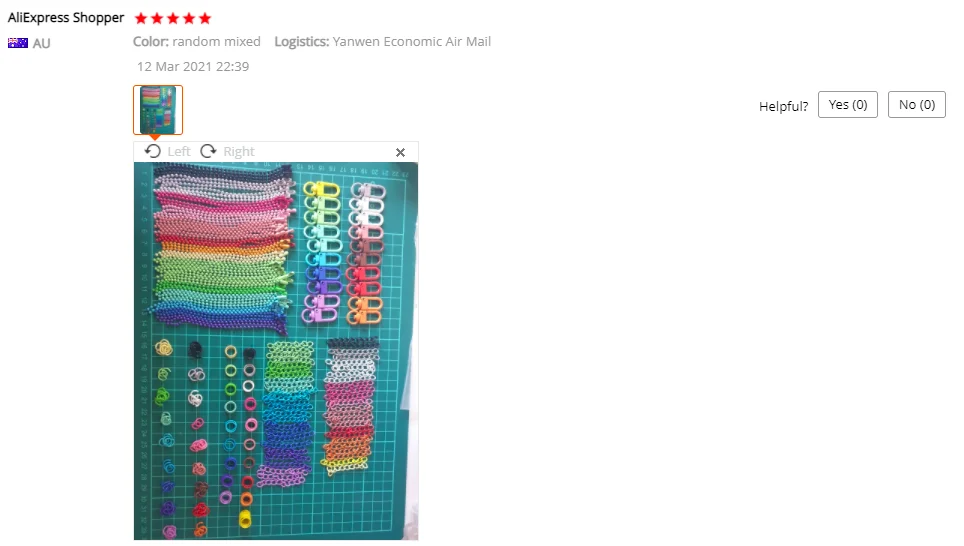Image resolution: width=964 pixels, height=546 pixels.
Task: Select the third red rating star
Action: point(173,18)
